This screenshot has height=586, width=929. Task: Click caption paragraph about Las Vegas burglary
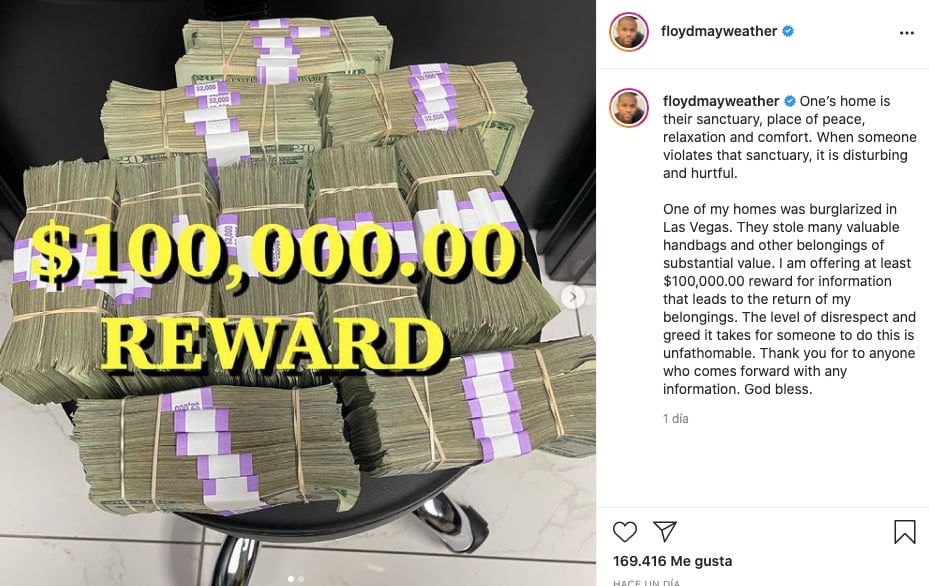[789, 299]
